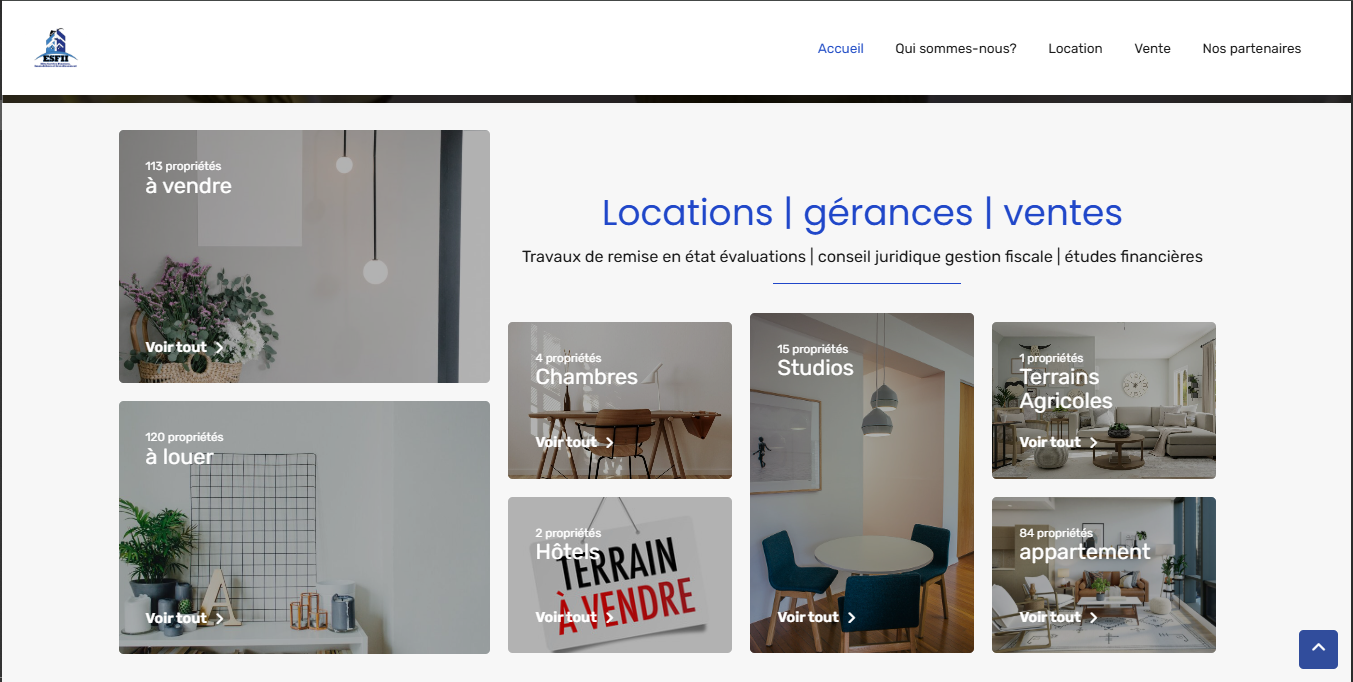Click the chevron arrow on the Chambres card
The image size is (1353, 682).
(x=610, y=443)
